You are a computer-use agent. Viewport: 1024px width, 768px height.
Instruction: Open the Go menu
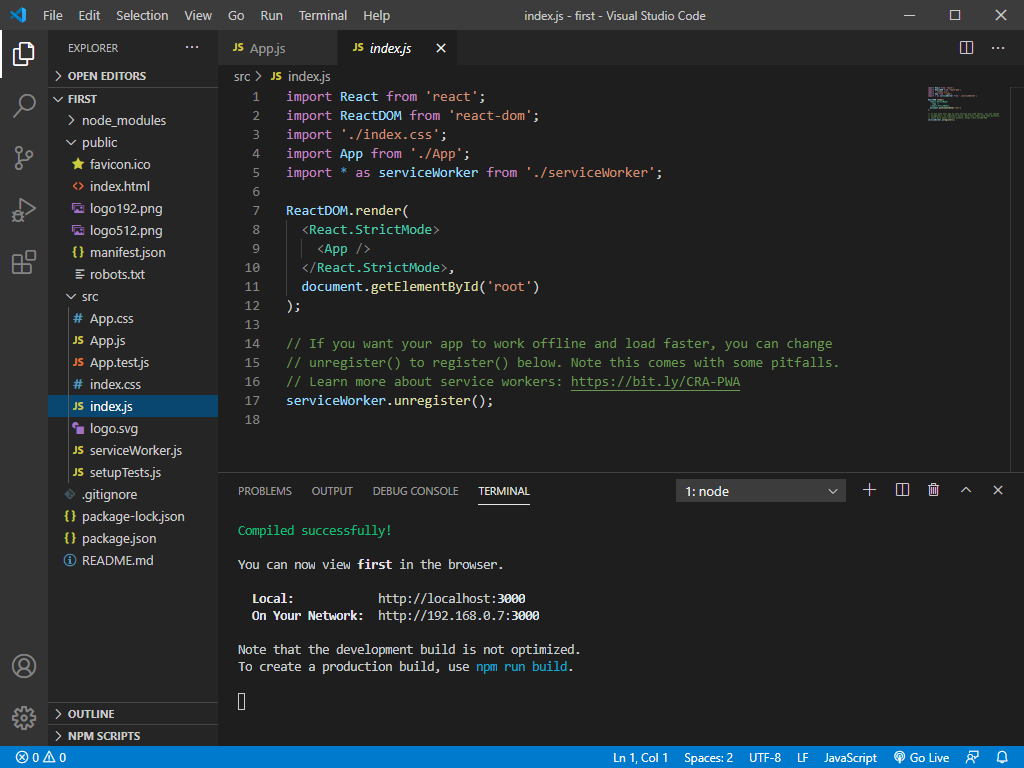pyautogui.click(x=236, y=15)
